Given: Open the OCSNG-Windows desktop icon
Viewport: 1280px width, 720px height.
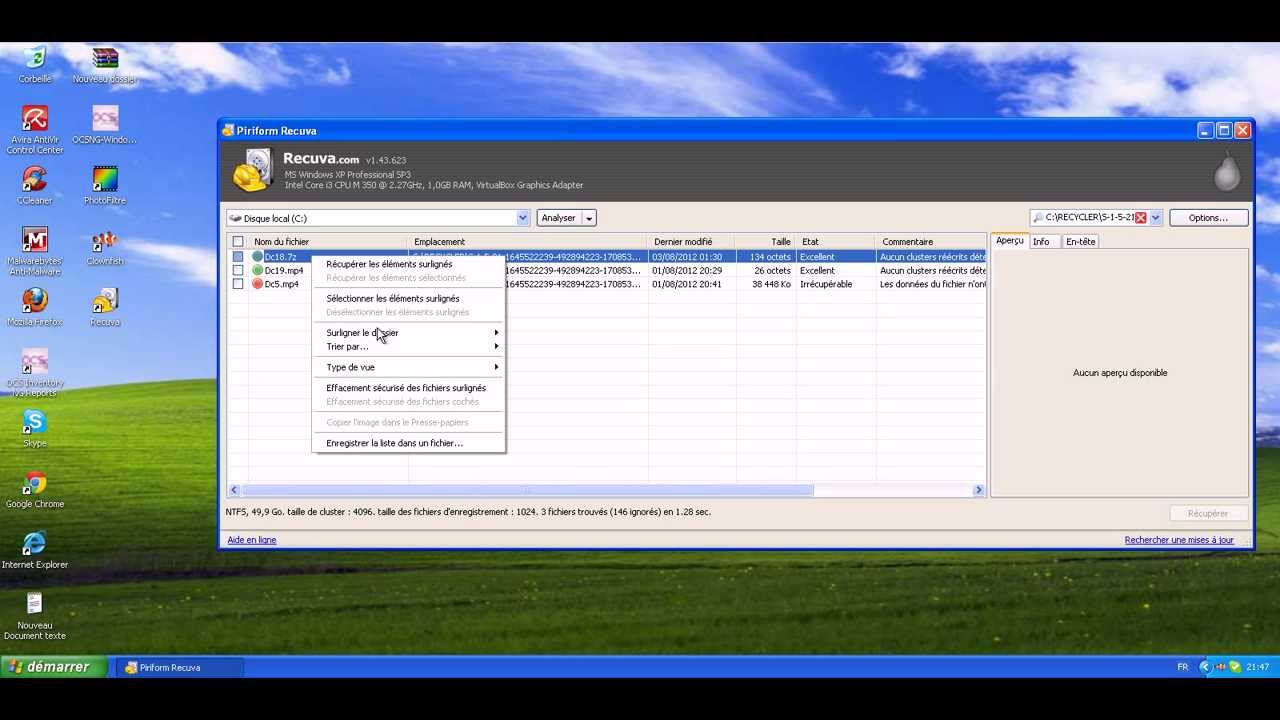Looking at the screenshot, I should tap(105, 125).
